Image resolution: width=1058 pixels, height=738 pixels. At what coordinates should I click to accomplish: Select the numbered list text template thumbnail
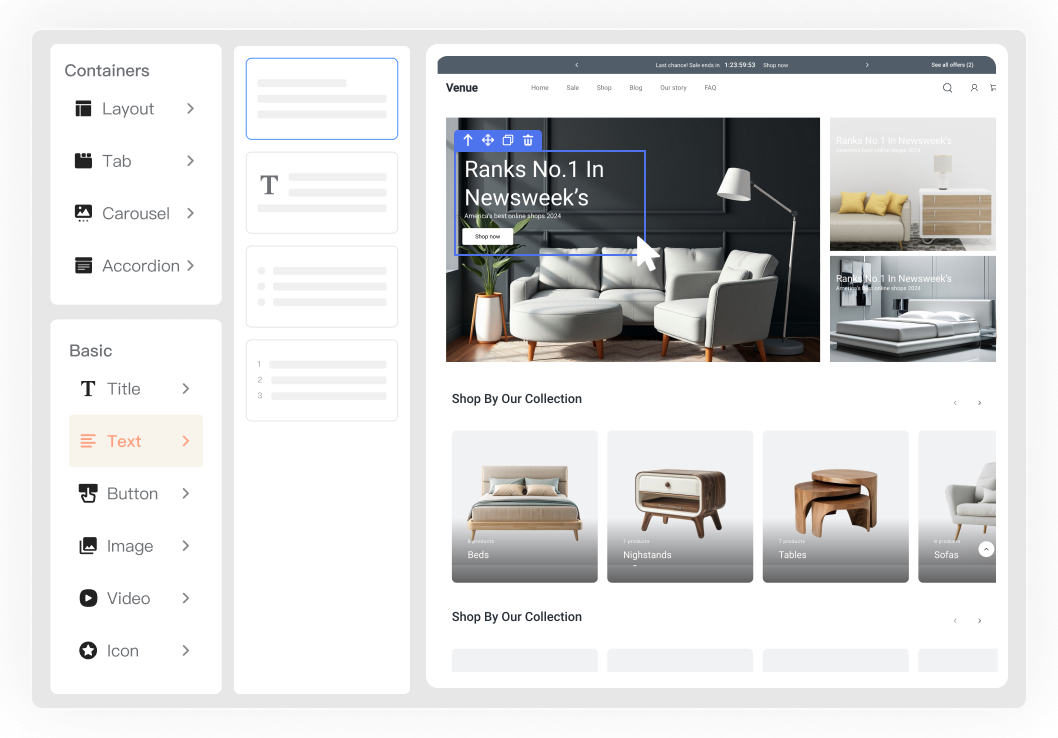(x=321, y=380)
